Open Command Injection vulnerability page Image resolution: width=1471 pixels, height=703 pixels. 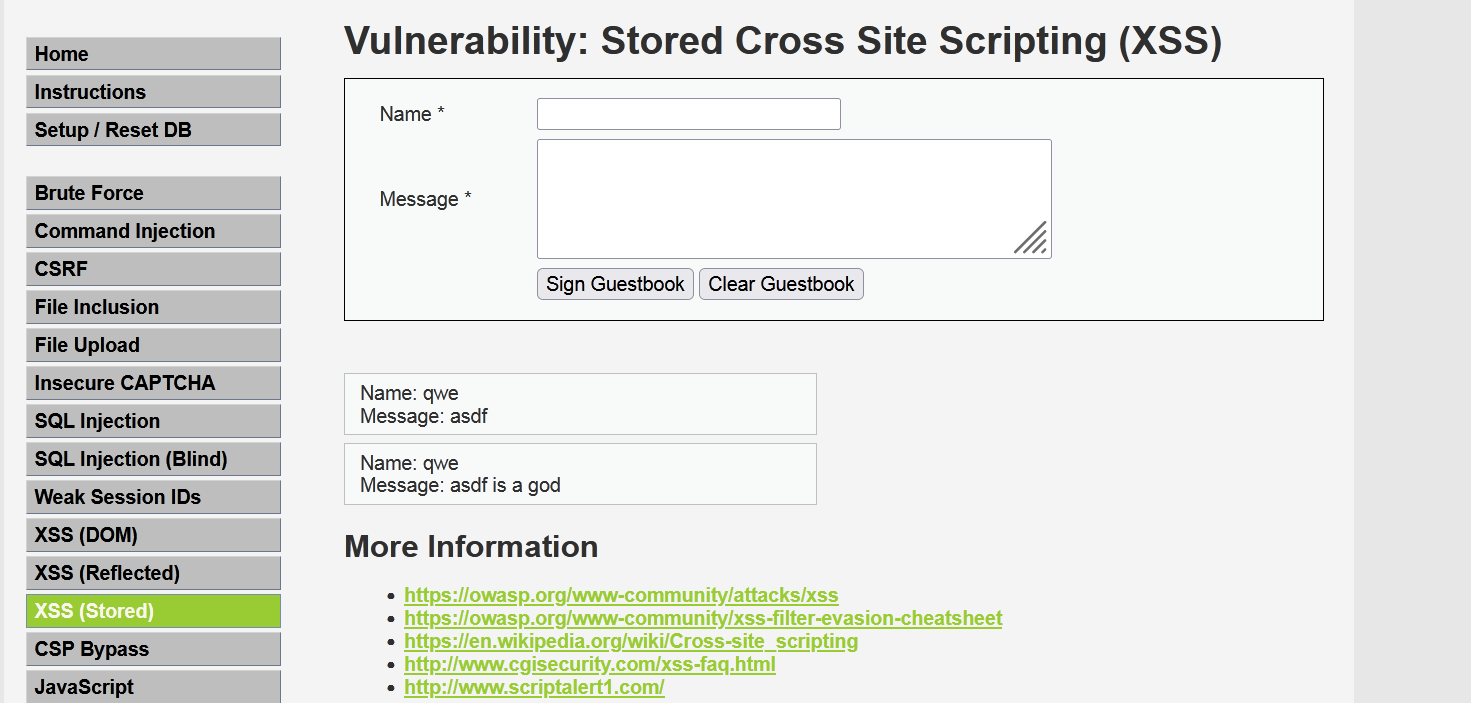click(x=153, y=231)
